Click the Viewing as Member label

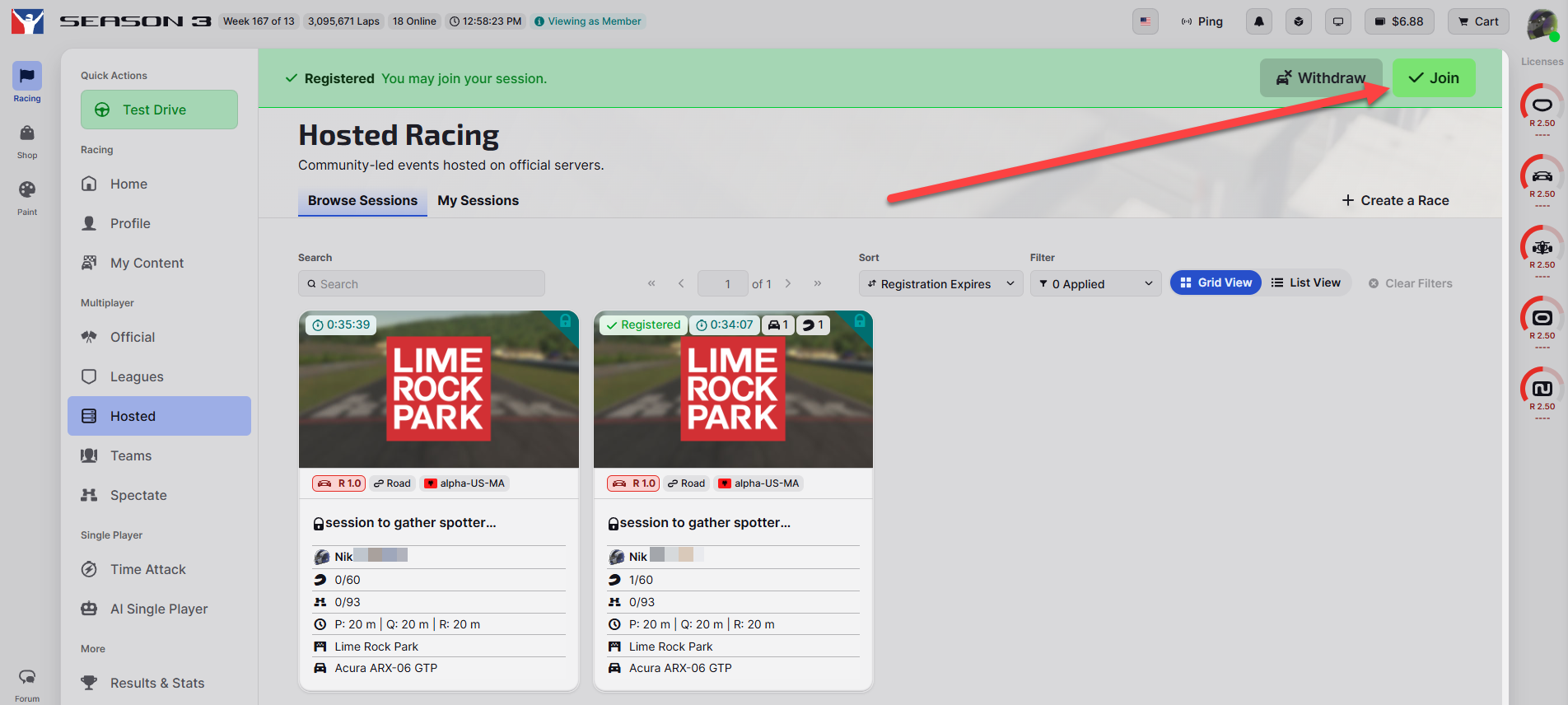pyautogui.click(x=587, y=21)
